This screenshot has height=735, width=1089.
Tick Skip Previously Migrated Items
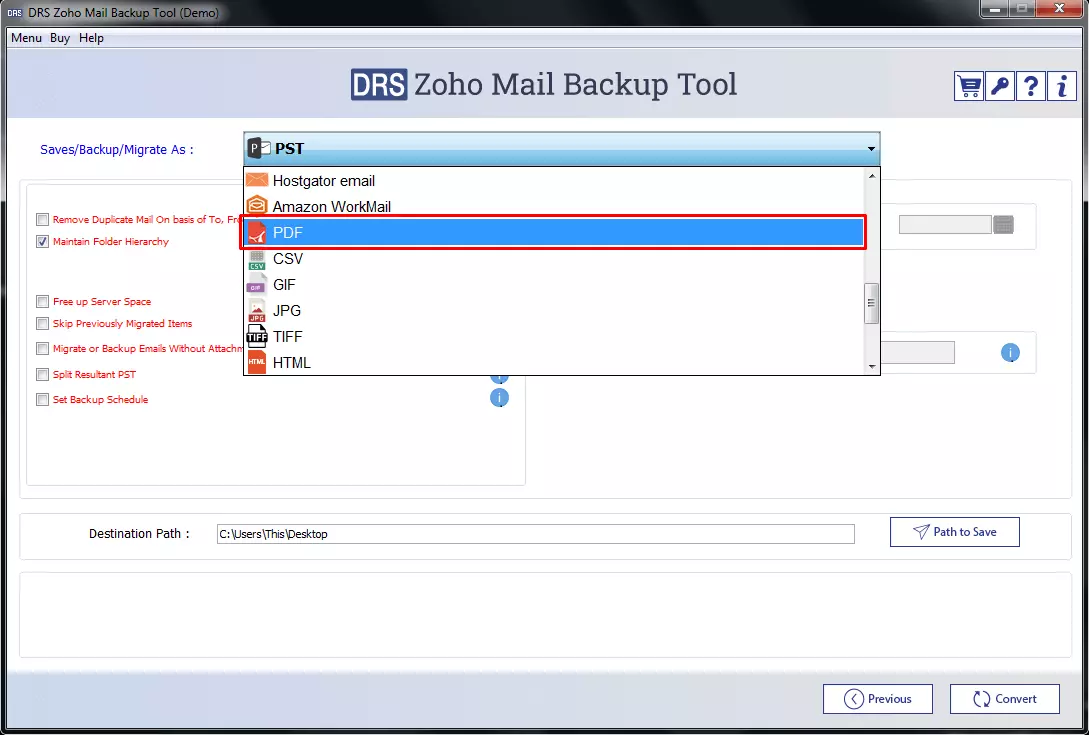pos(42,324)
